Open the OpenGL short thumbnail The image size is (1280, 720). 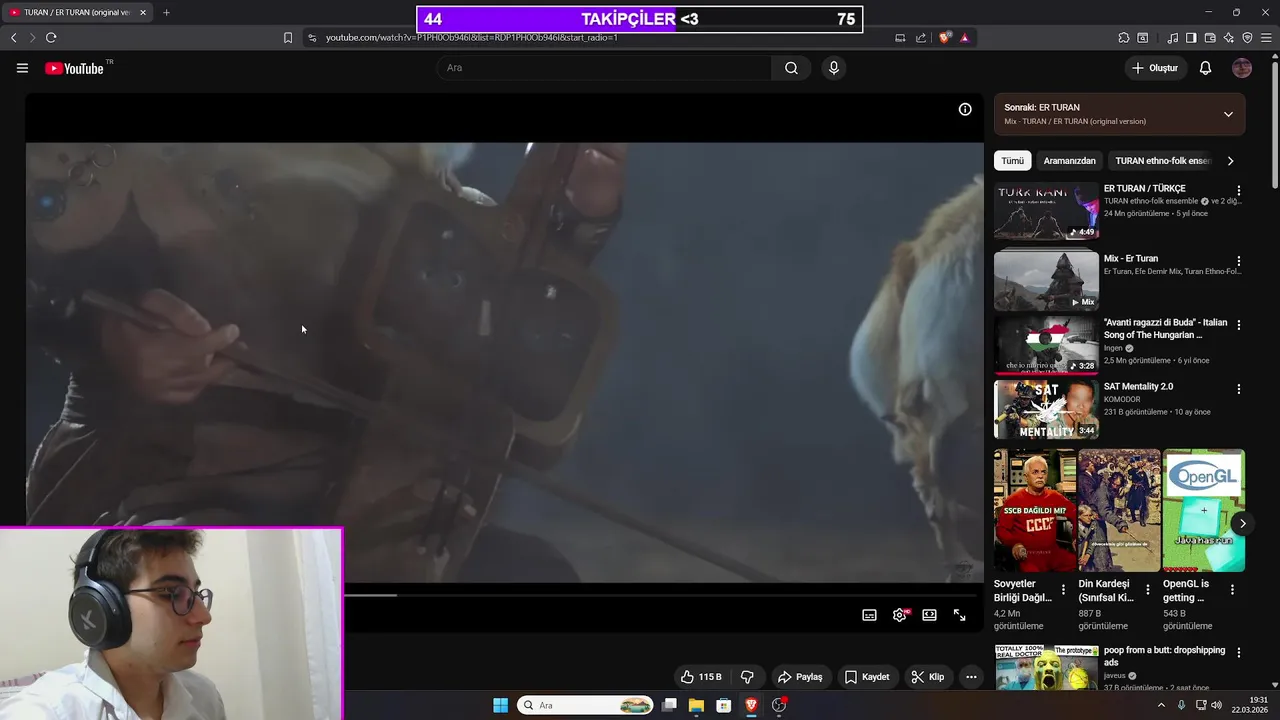point(1204,510)
